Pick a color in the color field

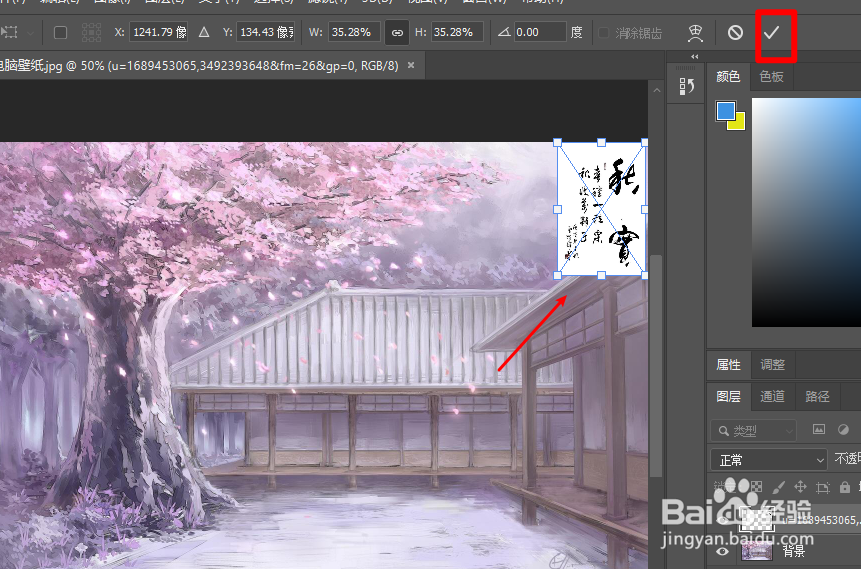(x=806, y=212)
